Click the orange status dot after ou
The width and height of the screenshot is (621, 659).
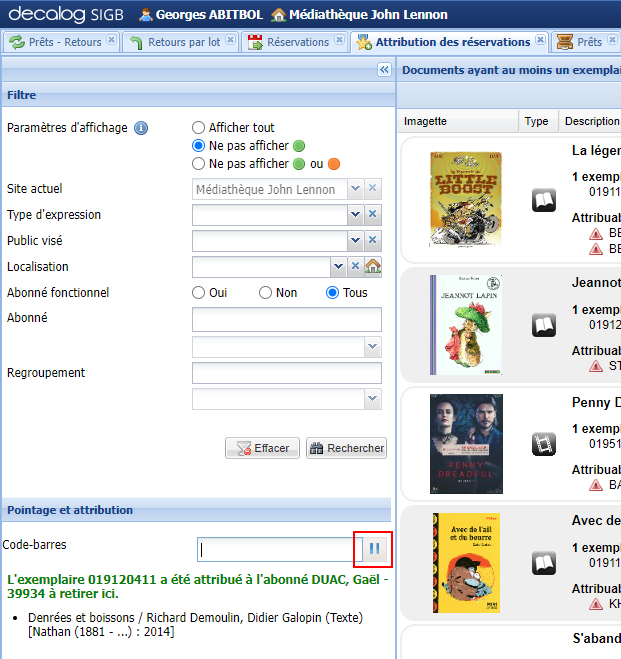click(x=334, y=164)
